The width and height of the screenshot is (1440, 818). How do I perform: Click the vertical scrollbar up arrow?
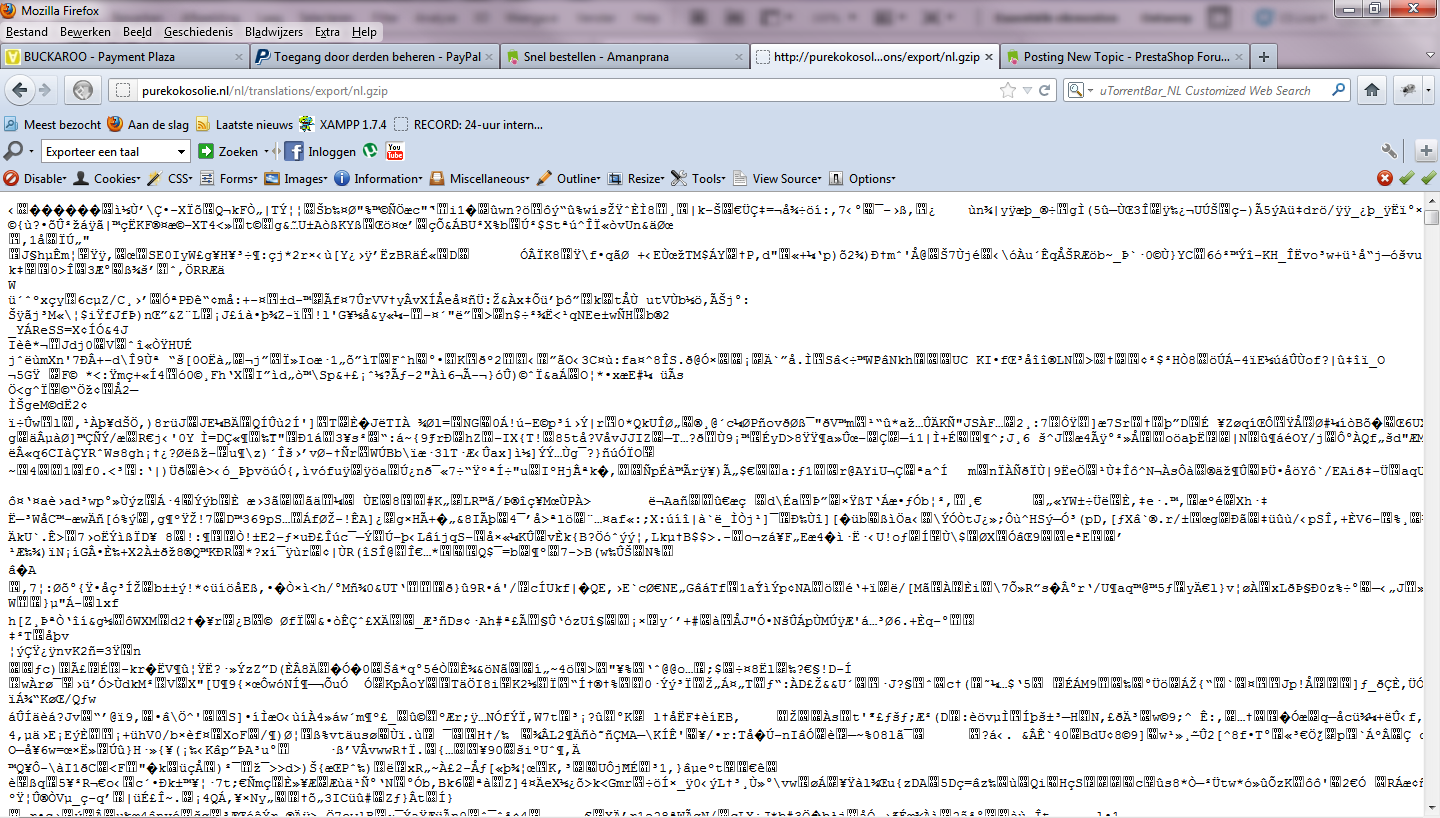click(1432, 200)
